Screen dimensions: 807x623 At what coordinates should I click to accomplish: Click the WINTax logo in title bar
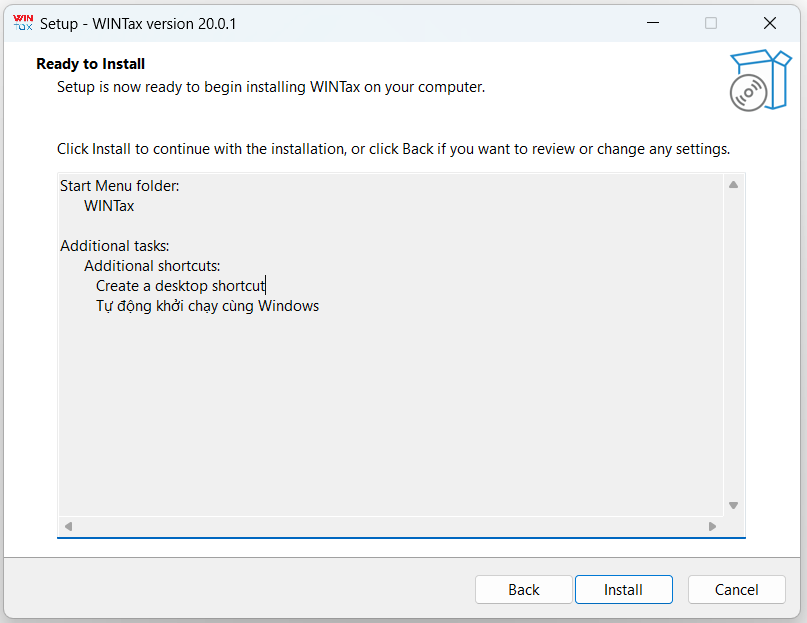pyautogui.click(x=23, y=23)
